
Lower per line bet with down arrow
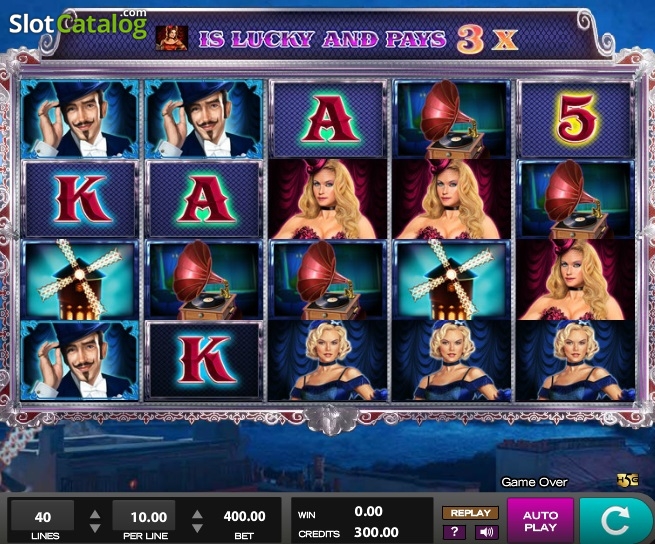[197, 528]
